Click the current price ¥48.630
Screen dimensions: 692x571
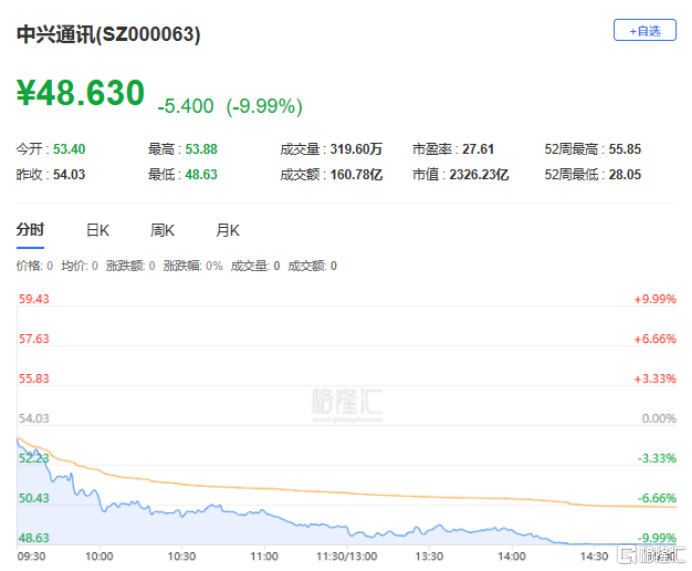[x=81, y=93]
